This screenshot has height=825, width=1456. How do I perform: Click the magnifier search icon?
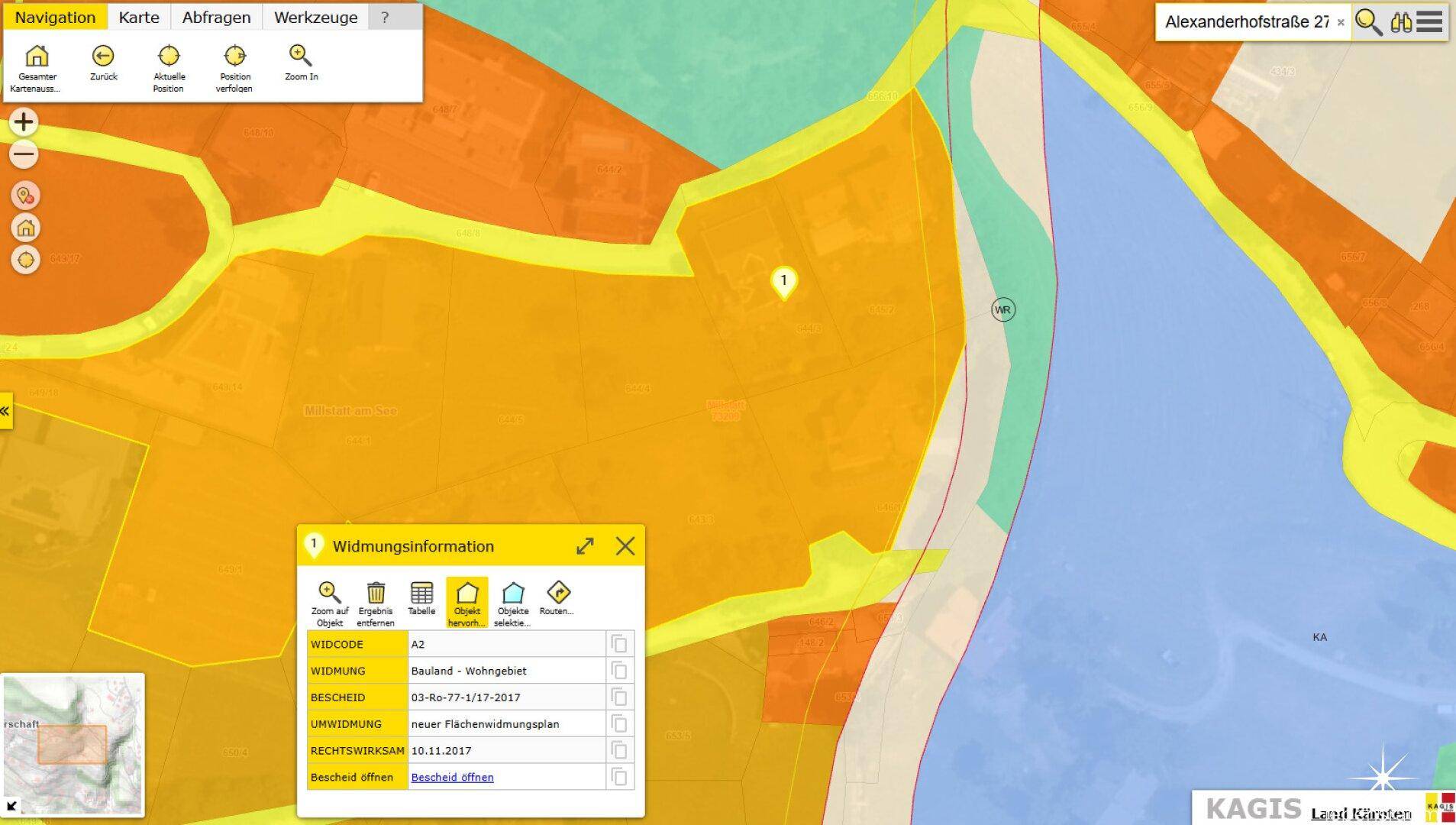(1368, 22)
